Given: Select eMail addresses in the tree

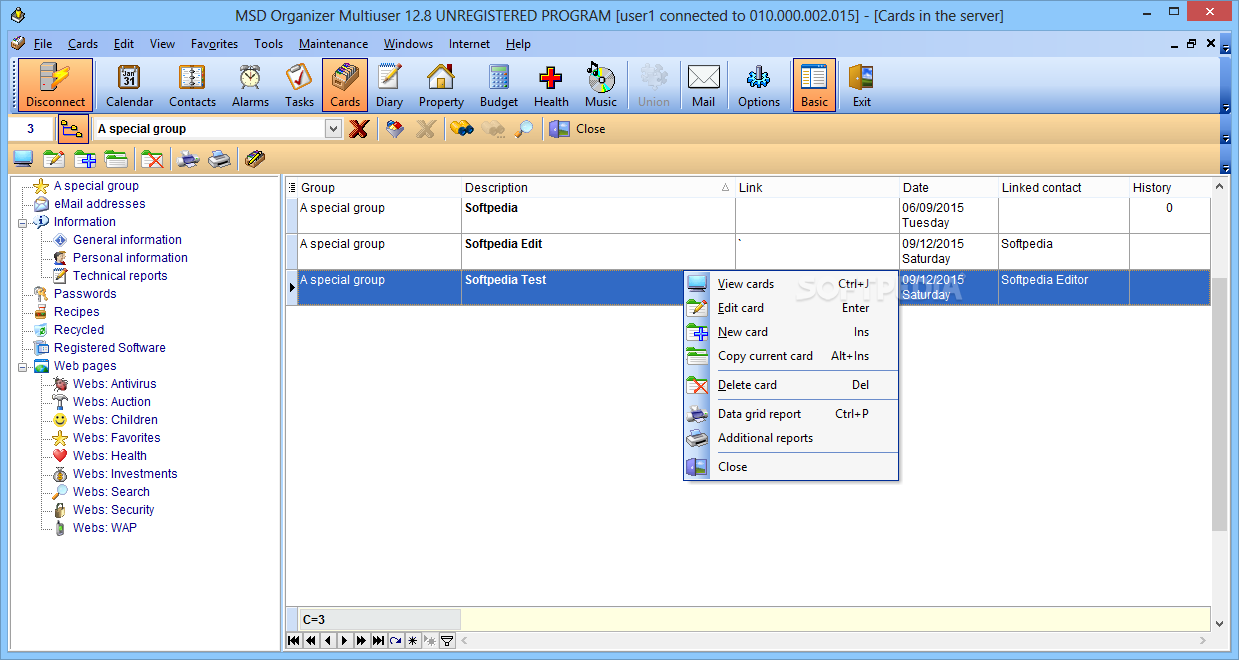Looking at the screenshot, I should 100,204.
